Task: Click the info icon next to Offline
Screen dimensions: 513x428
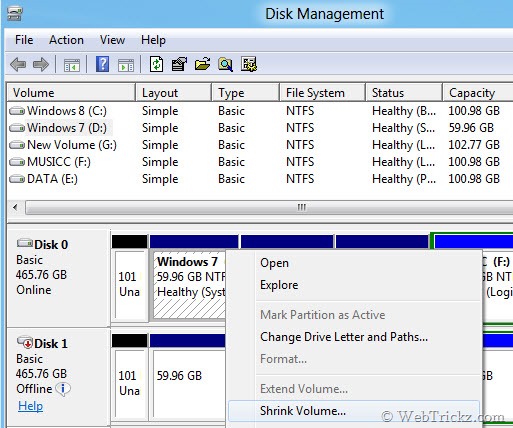Action: (x=63, y=389)
